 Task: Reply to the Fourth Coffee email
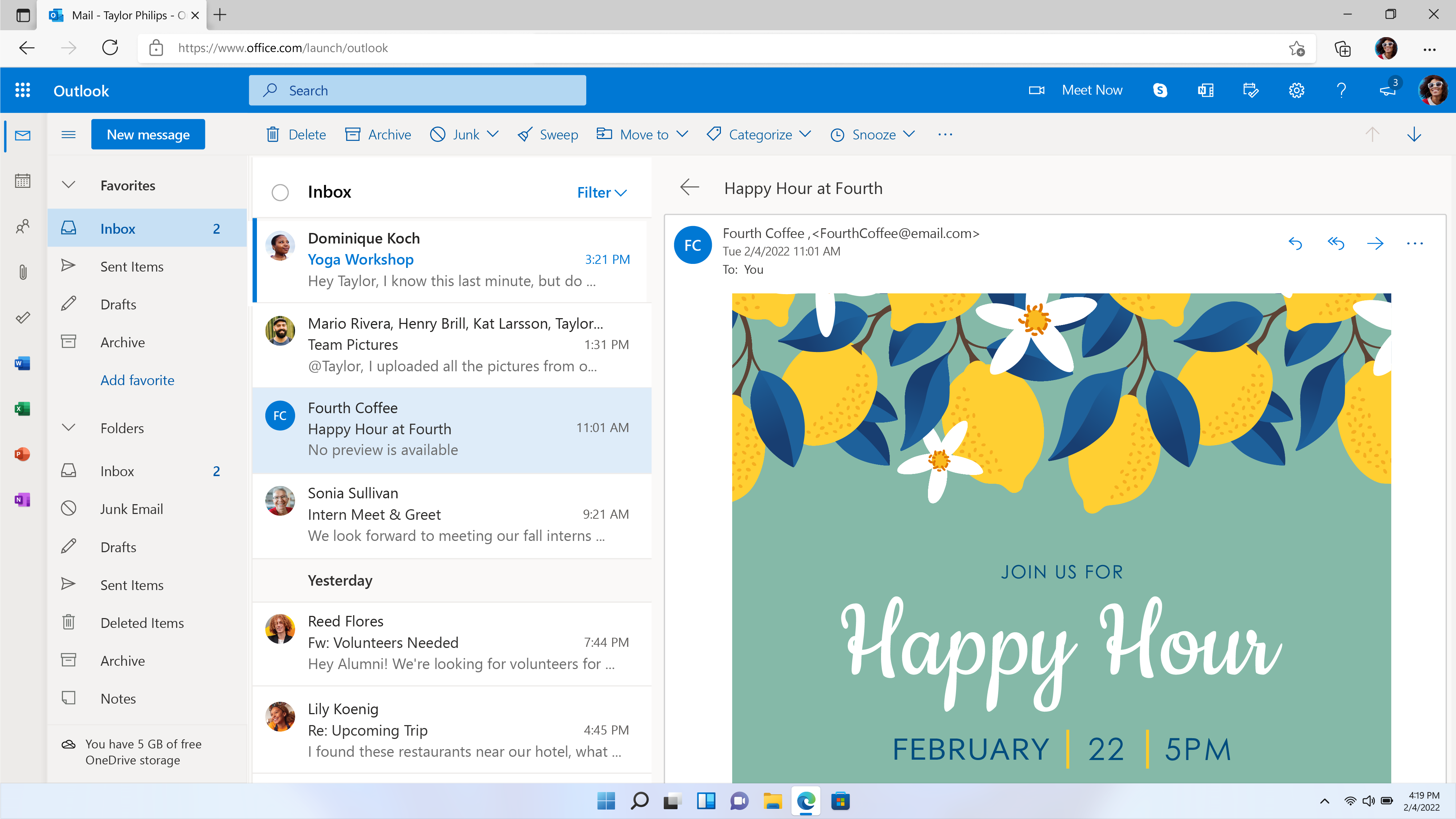pos(1296,243)
